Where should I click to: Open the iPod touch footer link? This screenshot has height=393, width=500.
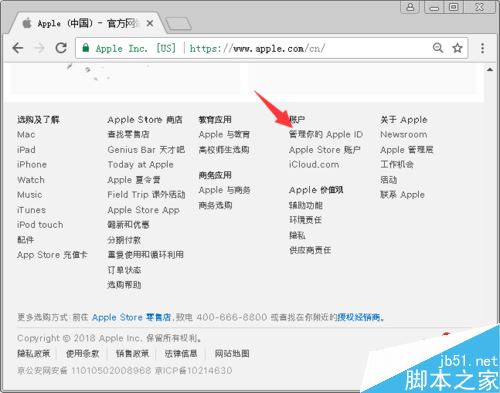(40, 225)
